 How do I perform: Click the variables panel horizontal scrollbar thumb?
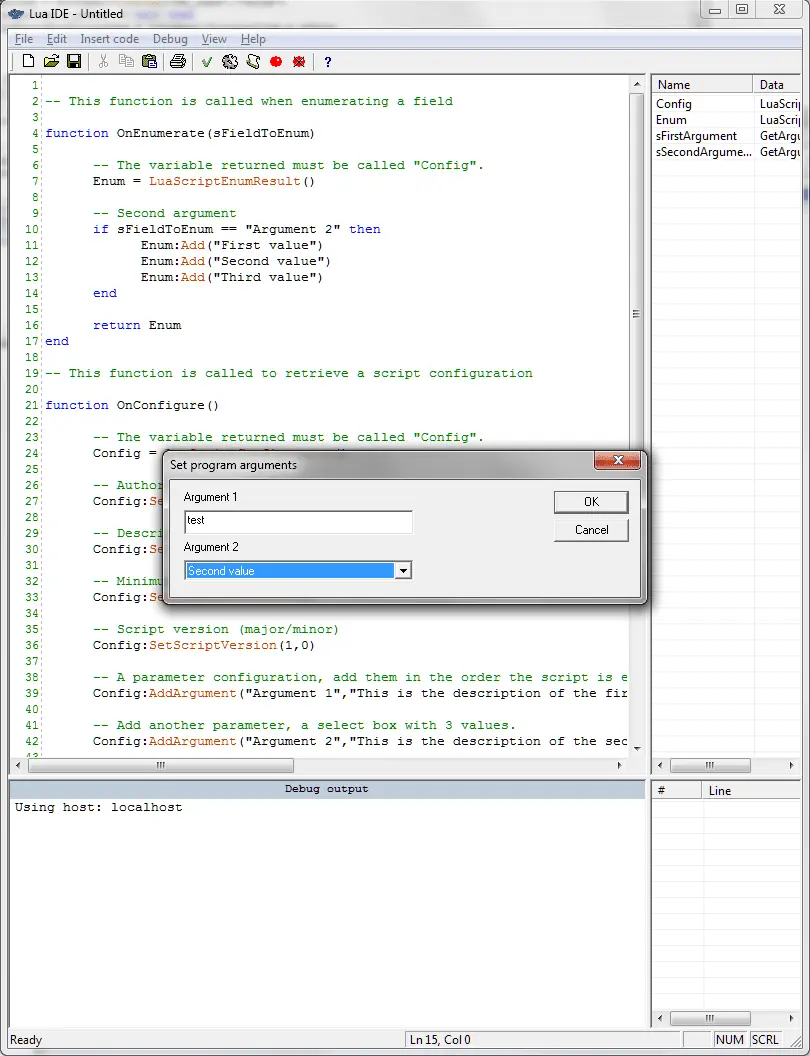click(710, 766)
